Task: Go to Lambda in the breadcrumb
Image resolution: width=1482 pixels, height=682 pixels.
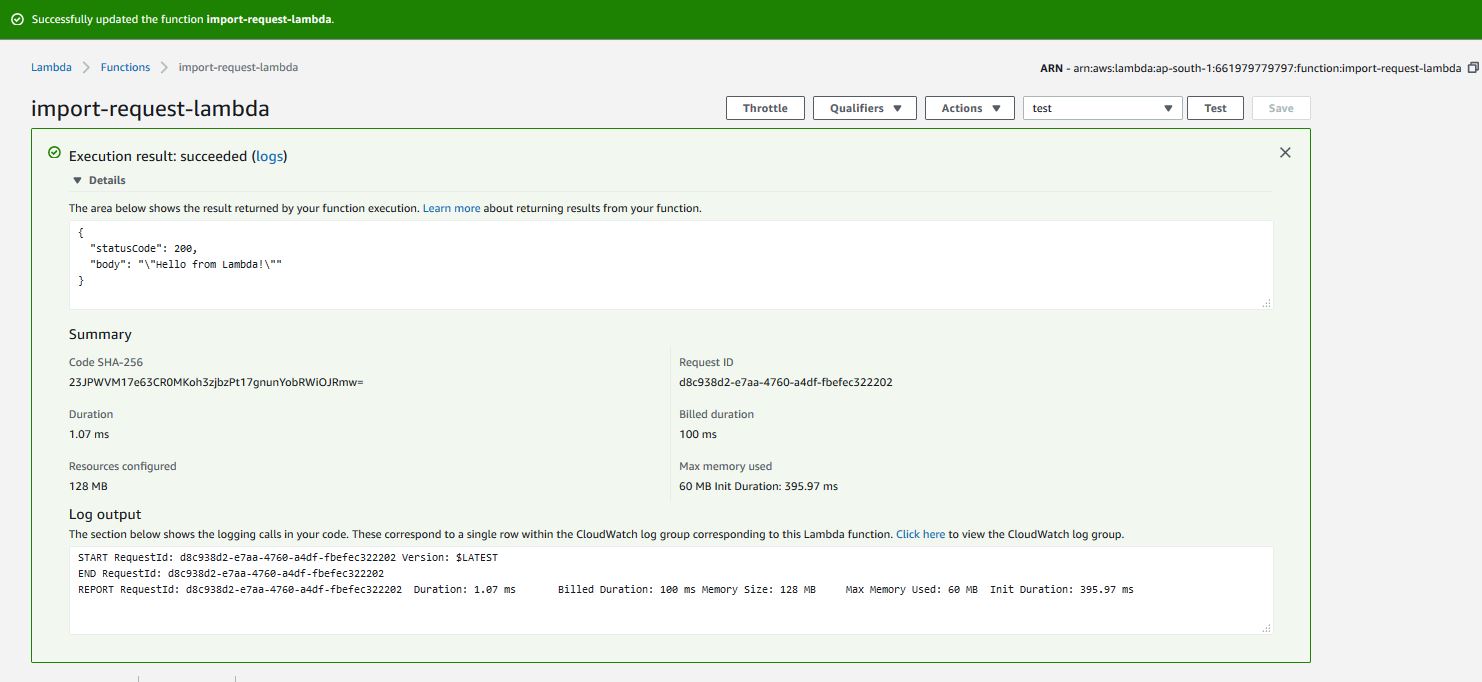Action: [x=51, y=67]
